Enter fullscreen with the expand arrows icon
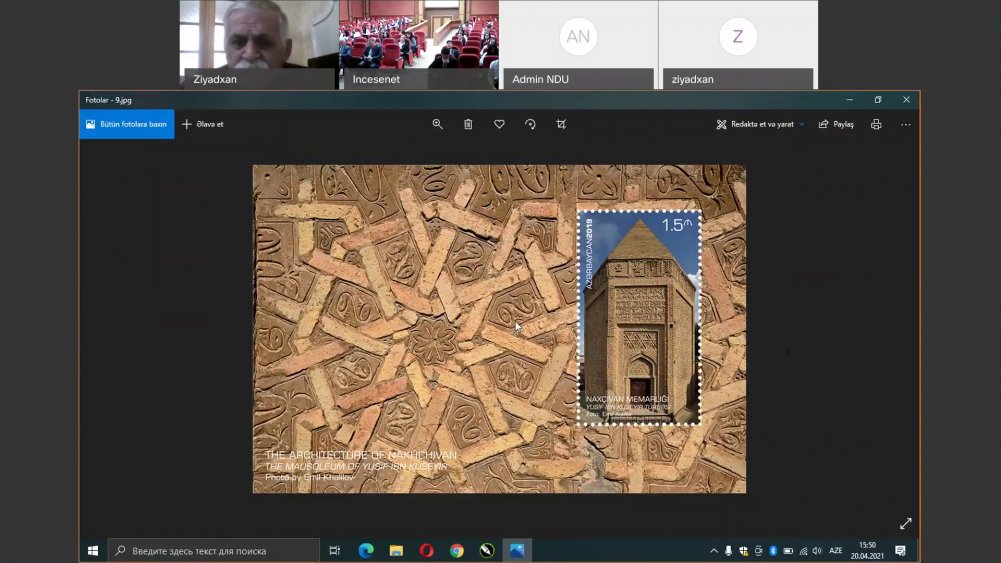 tap(906, 523)
